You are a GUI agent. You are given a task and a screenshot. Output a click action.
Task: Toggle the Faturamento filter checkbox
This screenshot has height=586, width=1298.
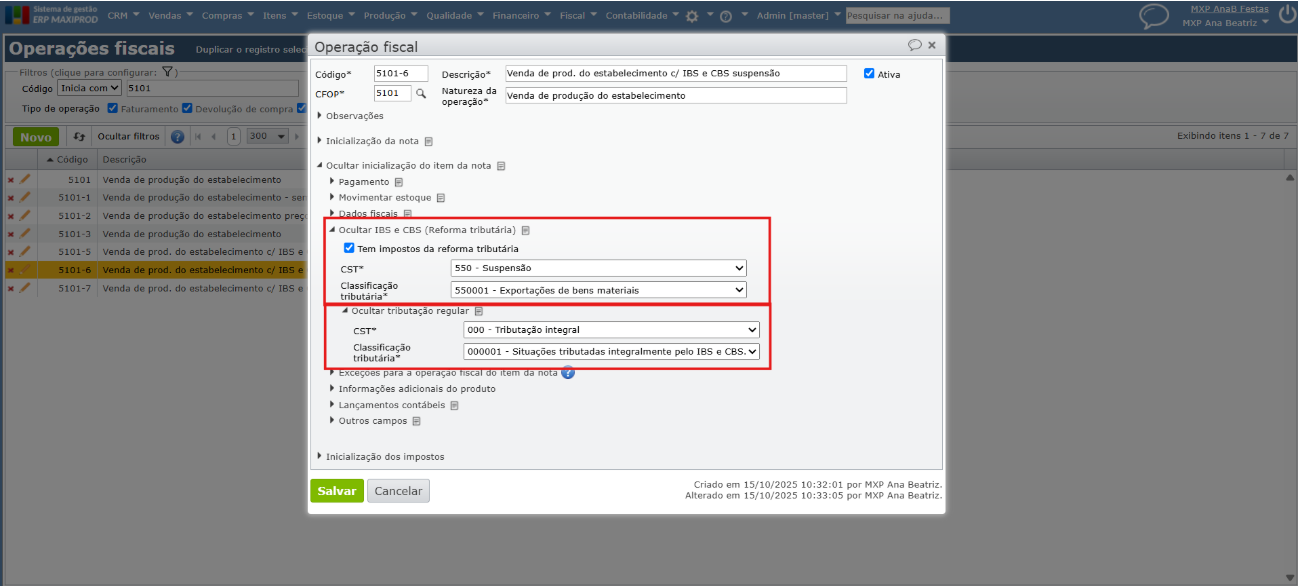[x=113, y=109]
